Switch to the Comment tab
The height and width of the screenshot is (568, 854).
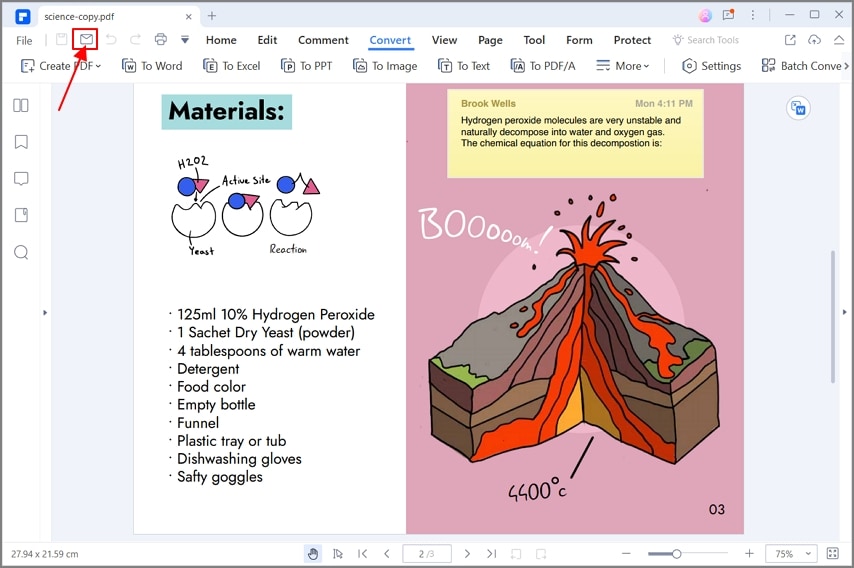[x=323, y=40]
